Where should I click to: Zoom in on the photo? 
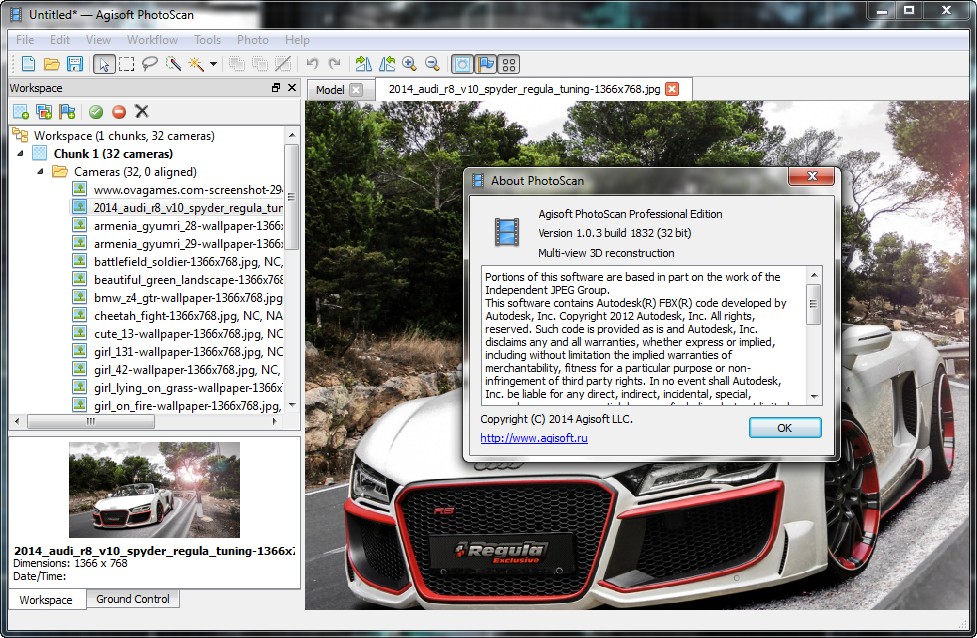[409, 64]
